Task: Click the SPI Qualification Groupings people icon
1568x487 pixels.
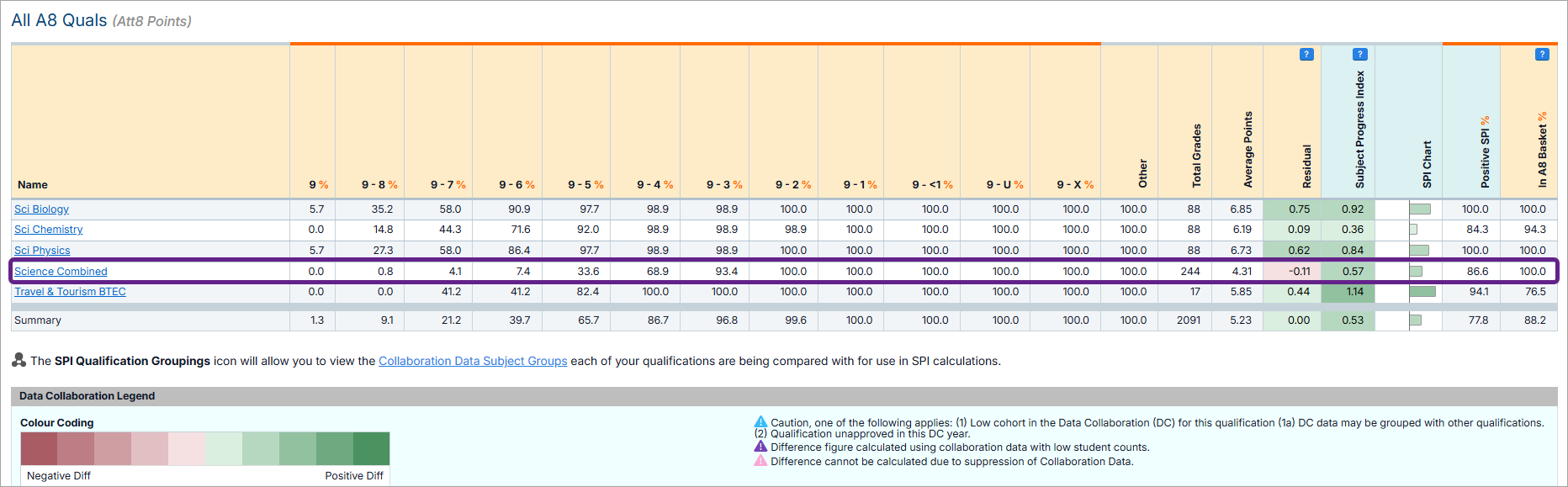Action: pyautogui.click(x=19, y=360)
